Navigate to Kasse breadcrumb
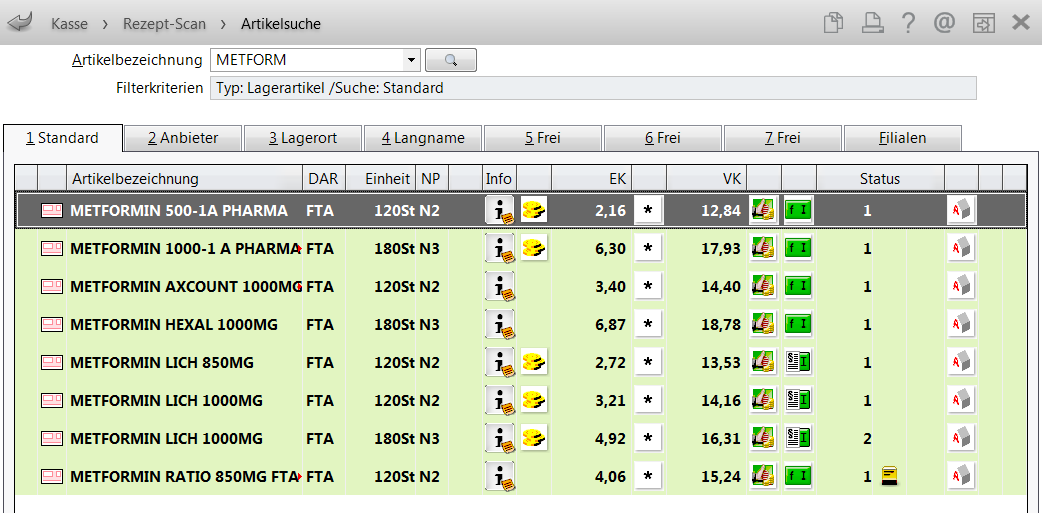The height and width of the screenshot is (513, 1042). tap(69, 24)
